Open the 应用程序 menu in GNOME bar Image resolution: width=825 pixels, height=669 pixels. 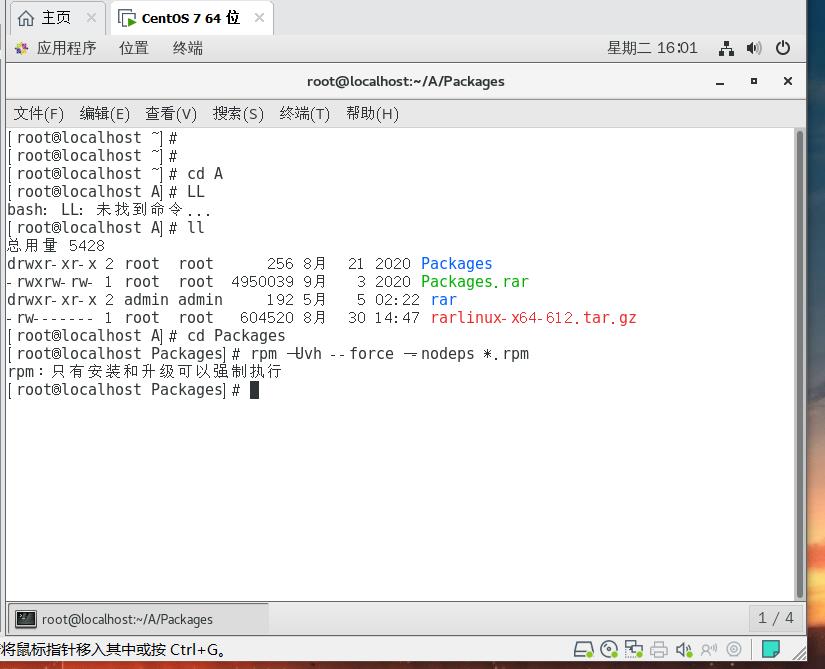point(66,48)
